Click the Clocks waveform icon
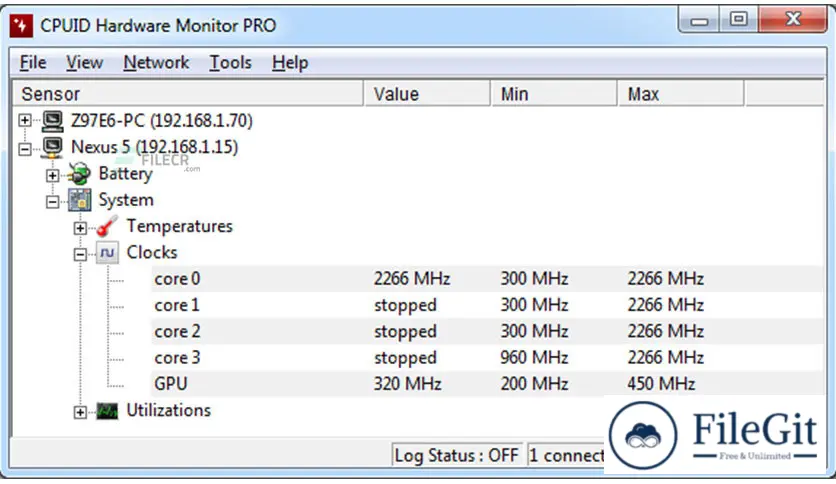Screen dimensions: 836x484 (x=107, y=253)
